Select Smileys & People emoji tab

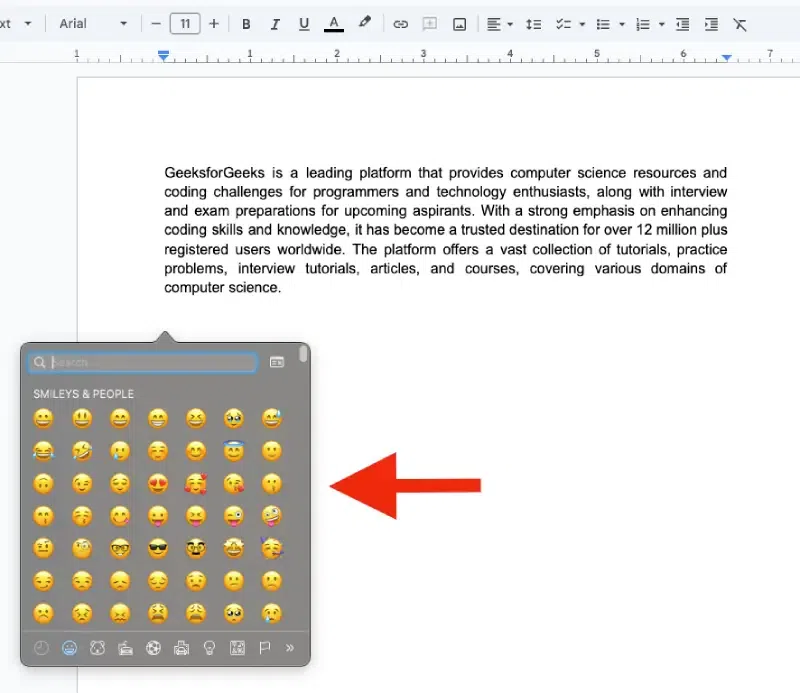pos(69,648)
